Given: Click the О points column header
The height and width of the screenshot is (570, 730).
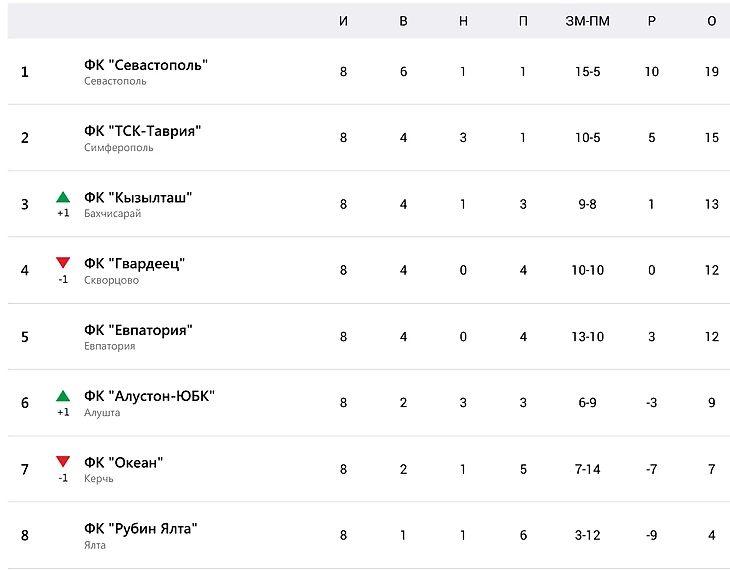Looking at the screenshot, I should [x=712, y=21].
